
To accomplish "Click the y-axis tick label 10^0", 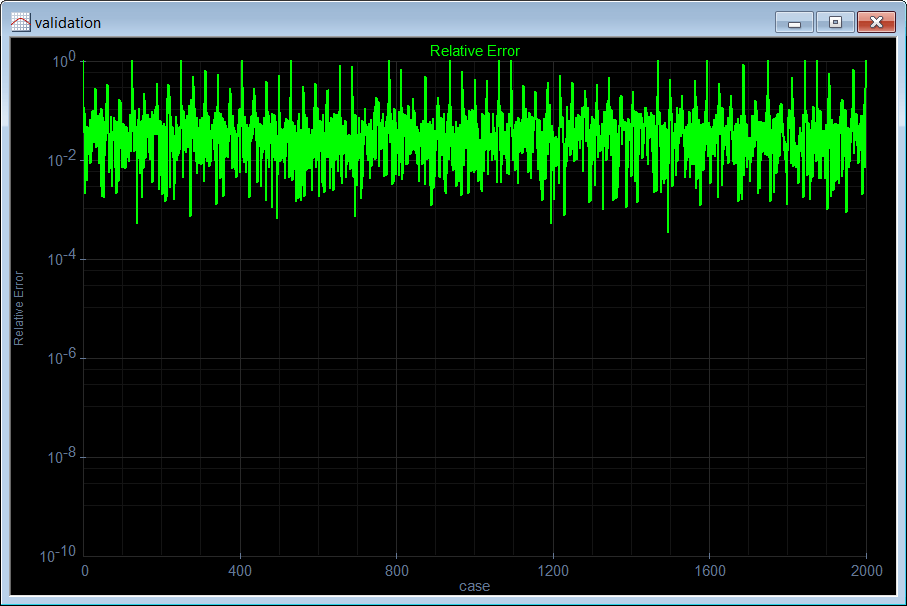I will 64,60.
